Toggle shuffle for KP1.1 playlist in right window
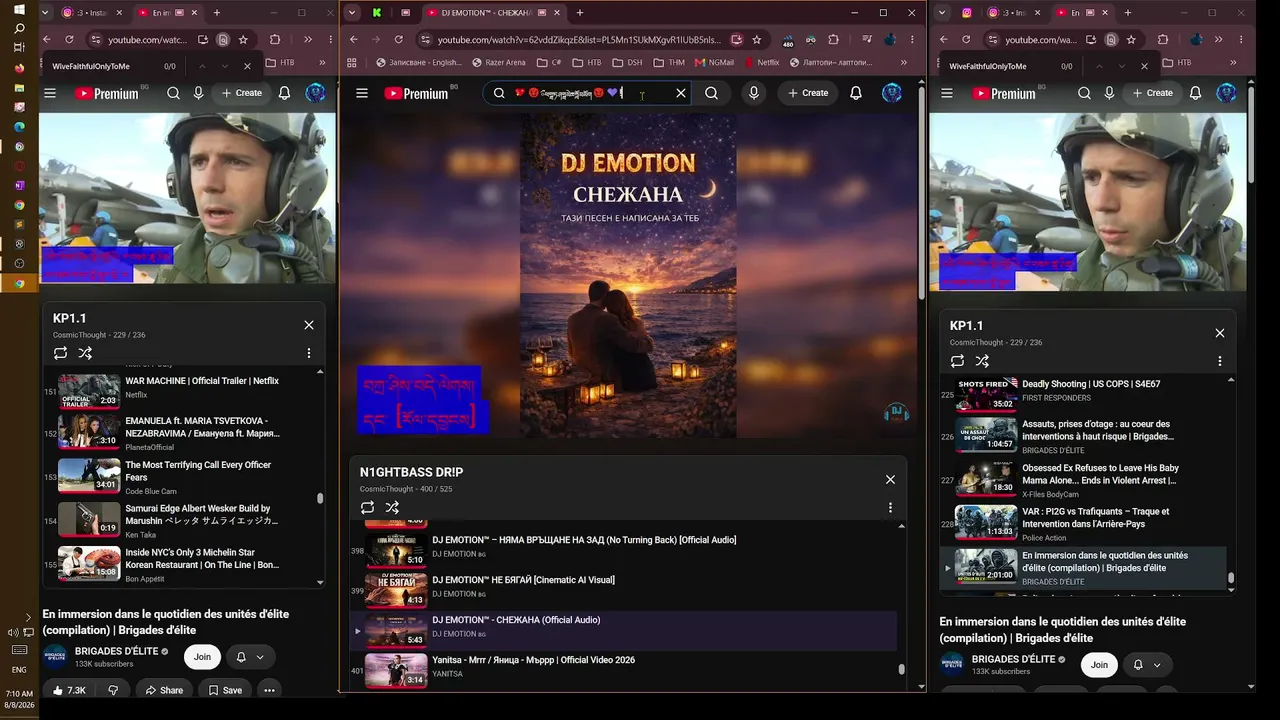Viewport: 1280px width, 720px height. tap(982, 361)
